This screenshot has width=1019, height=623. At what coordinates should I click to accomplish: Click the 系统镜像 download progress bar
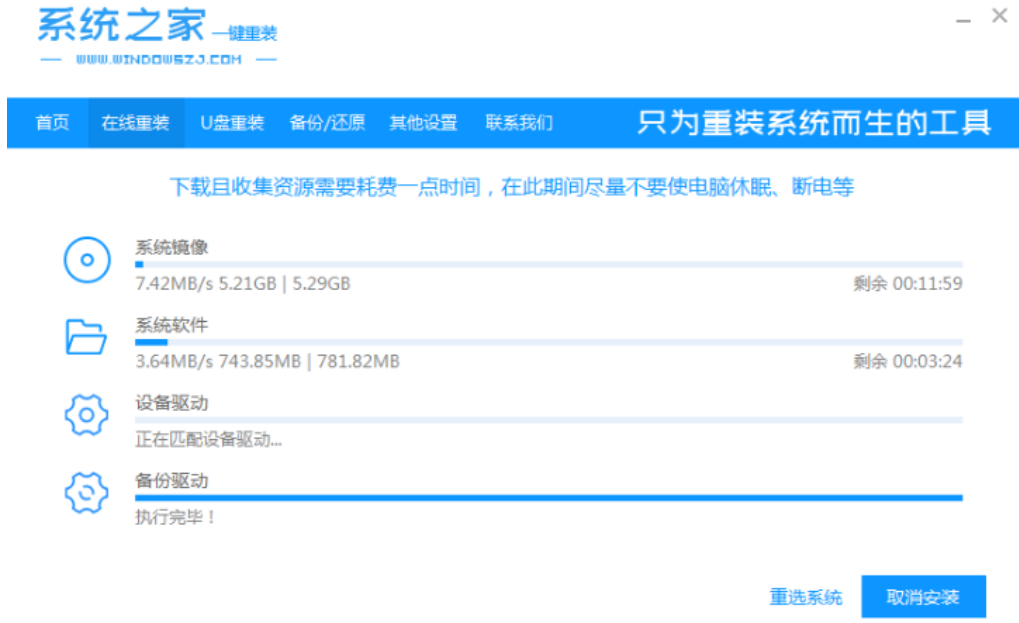coord(548,264)
